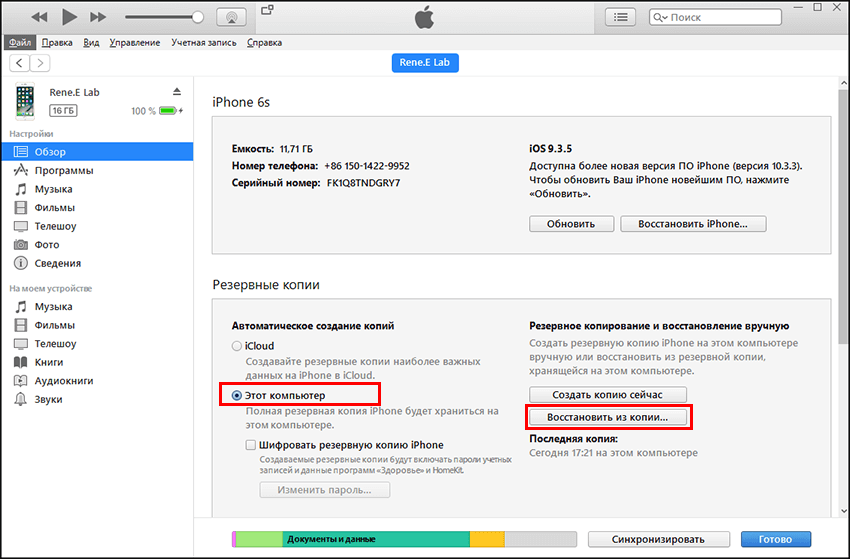Click Восстановить iPhone... button

pos(693,224)
